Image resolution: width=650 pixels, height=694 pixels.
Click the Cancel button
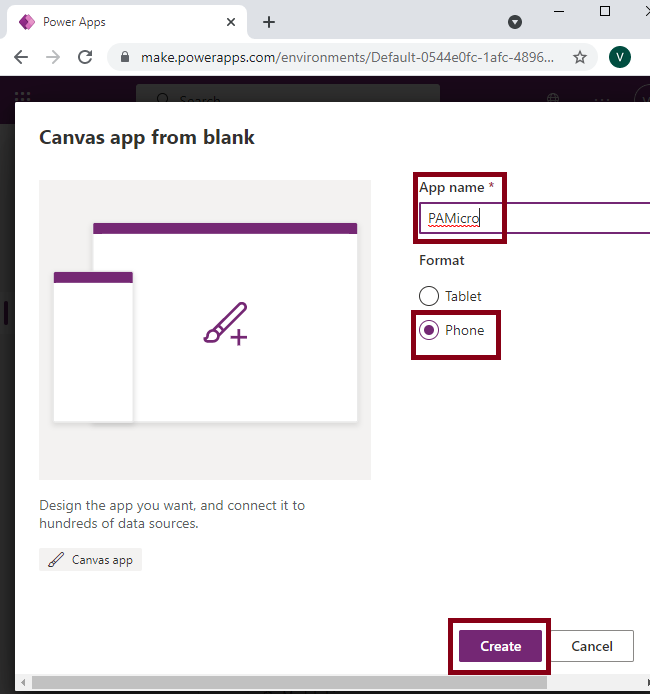coord(592,646)
